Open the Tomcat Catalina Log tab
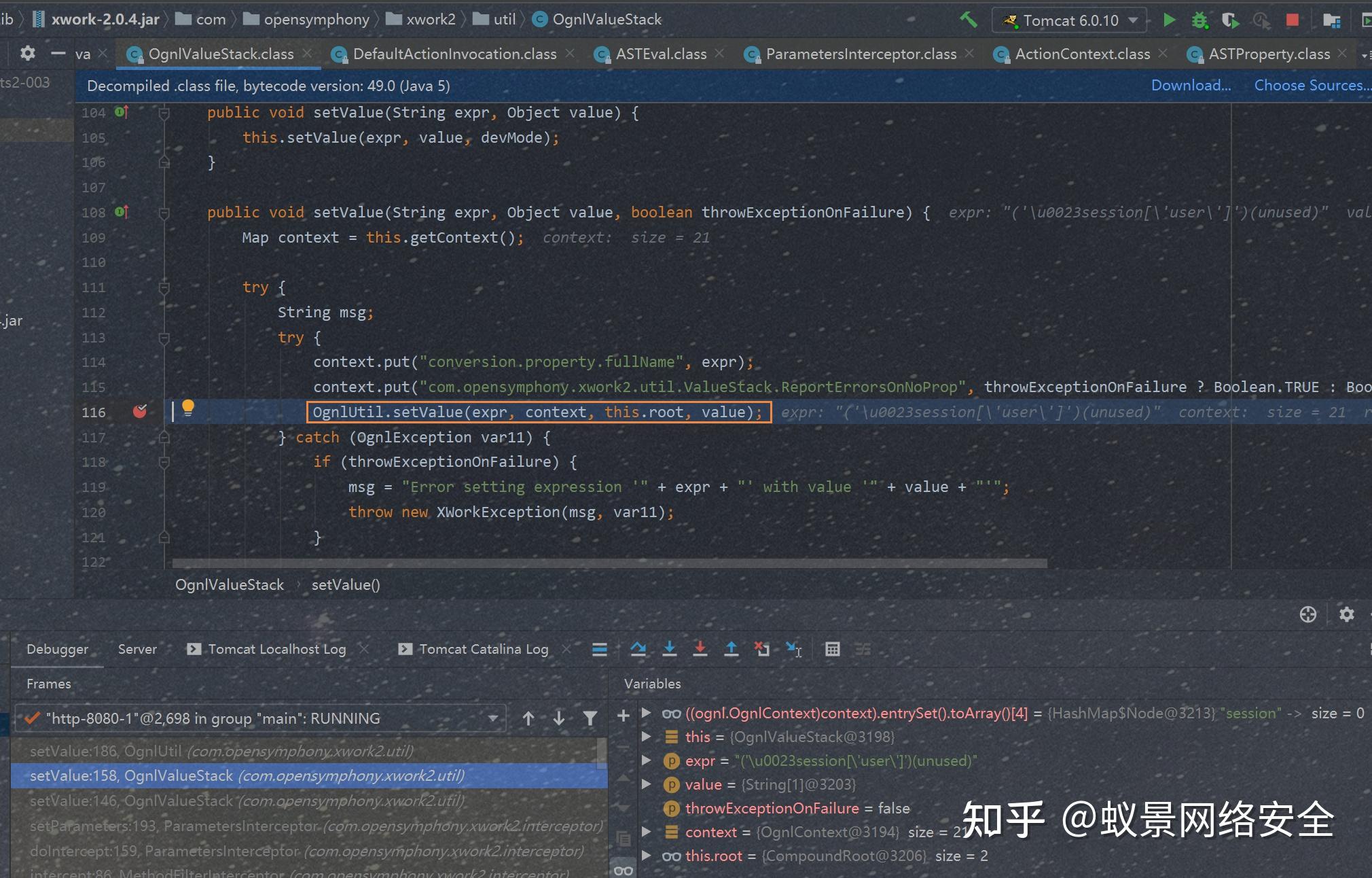Image resolution: width=1372 pixels, height=878 pixels. (483, 649)
